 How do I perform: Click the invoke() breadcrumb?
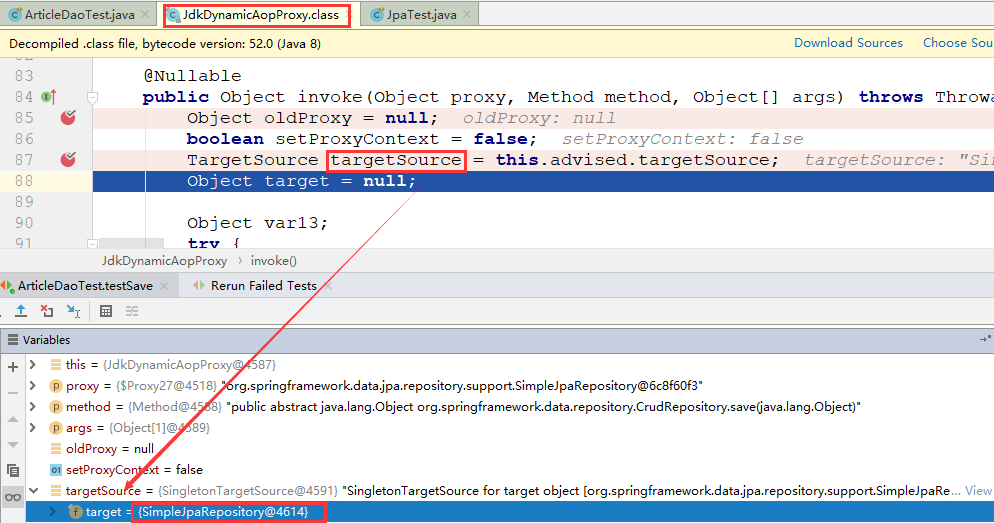[x=274, y=261]
